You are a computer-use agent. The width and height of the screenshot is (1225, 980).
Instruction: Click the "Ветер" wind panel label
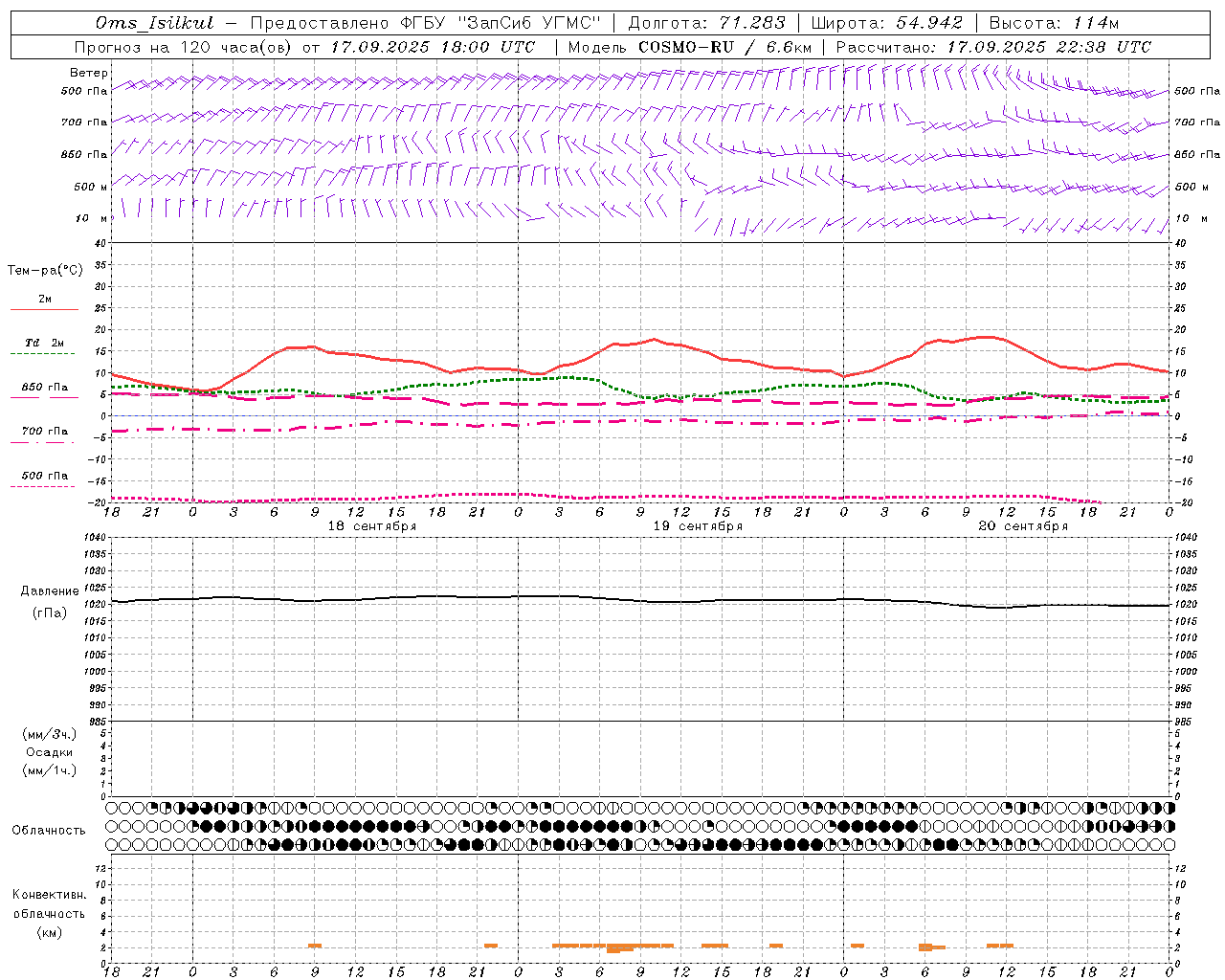[89, 73]
